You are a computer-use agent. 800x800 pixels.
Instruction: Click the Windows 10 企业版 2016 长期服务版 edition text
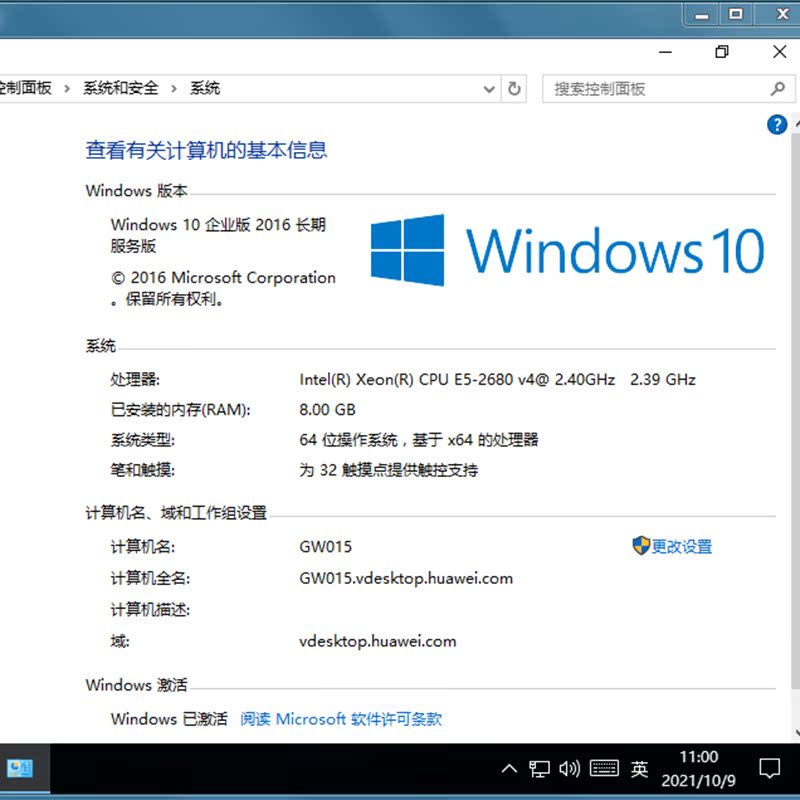218,235
